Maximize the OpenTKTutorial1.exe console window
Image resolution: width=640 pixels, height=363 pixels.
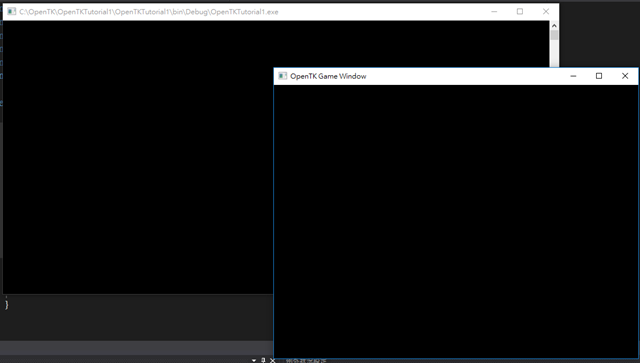coord(520,12)
